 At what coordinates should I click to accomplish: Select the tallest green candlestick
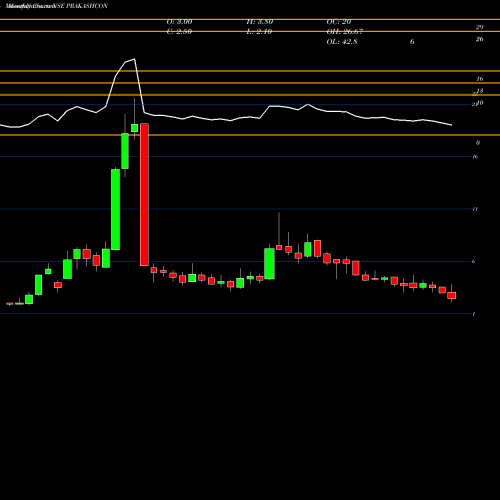pyautogui.click(x=115, y=209)
